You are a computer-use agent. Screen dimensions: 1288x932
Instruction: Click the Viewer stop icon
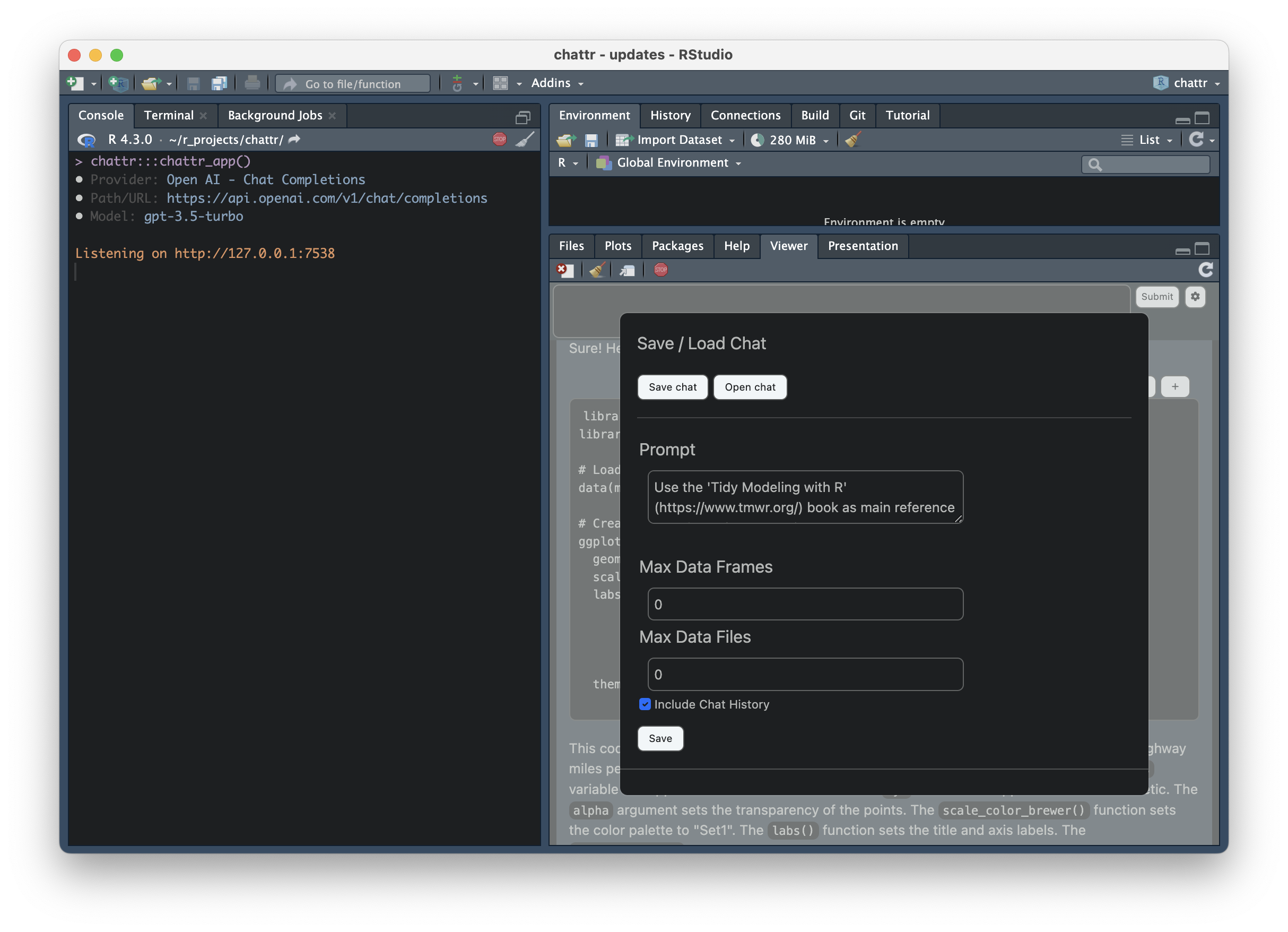(x=660, y=270)
